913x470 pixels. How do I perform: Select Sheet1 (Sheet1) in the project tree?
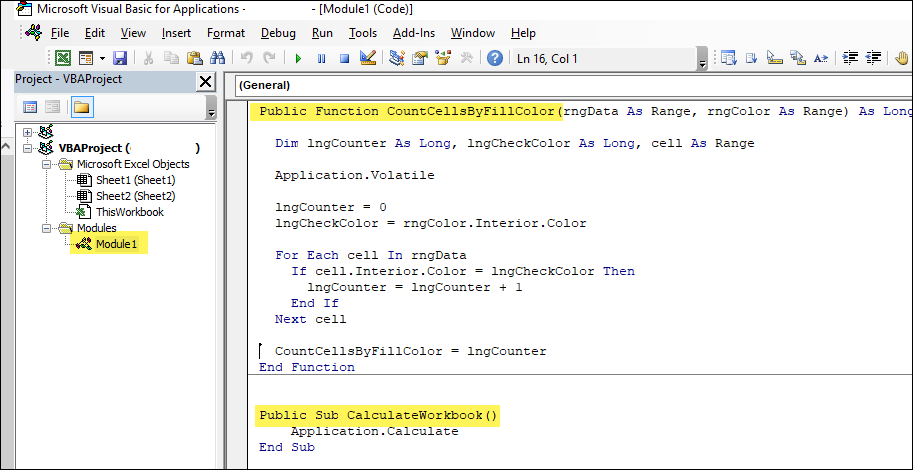134,180
